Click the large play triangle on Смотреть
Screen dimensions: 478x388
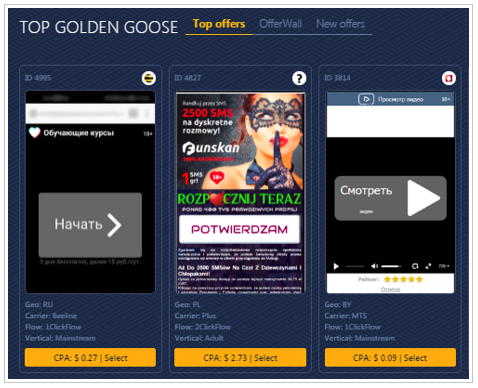[423, 198]
